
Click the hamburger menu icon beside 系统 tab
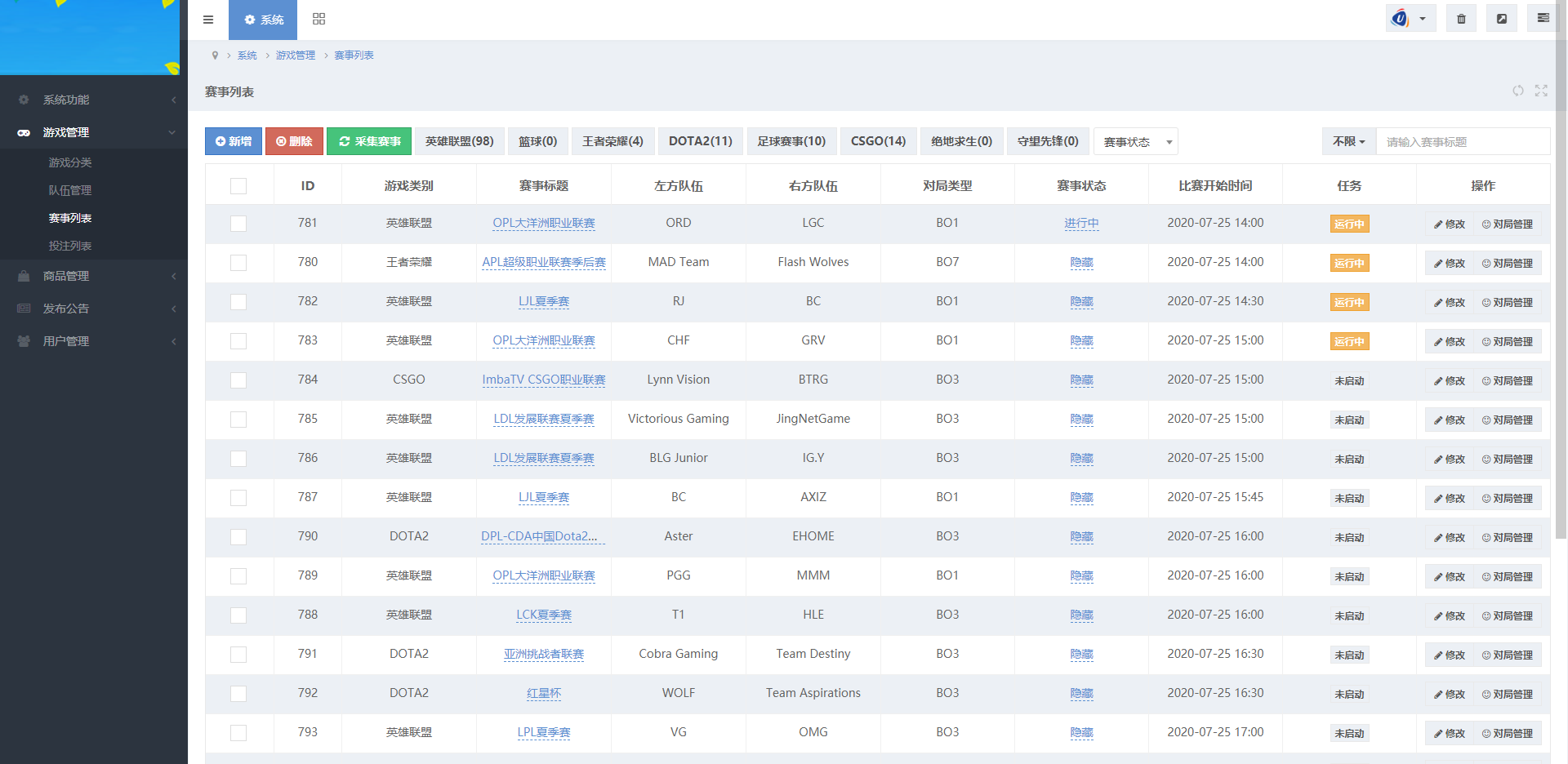[208, 20]
